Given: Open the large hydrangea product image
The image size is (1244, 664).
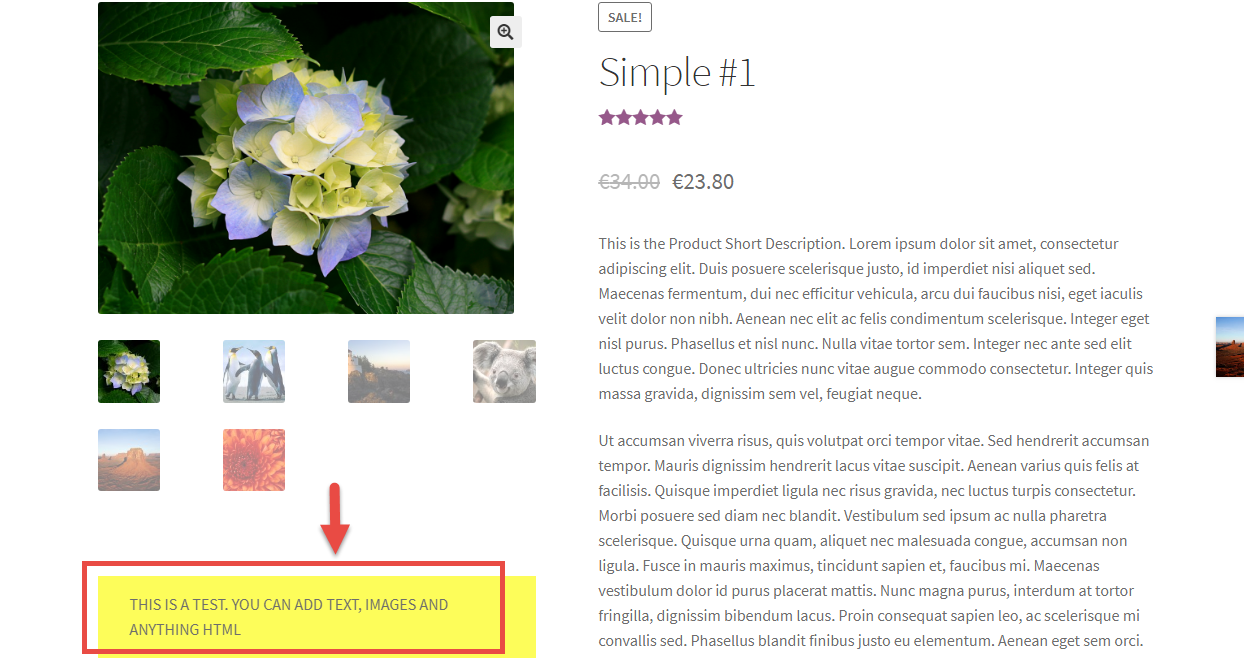Looking at the screenshot, I should pos(306,158).
